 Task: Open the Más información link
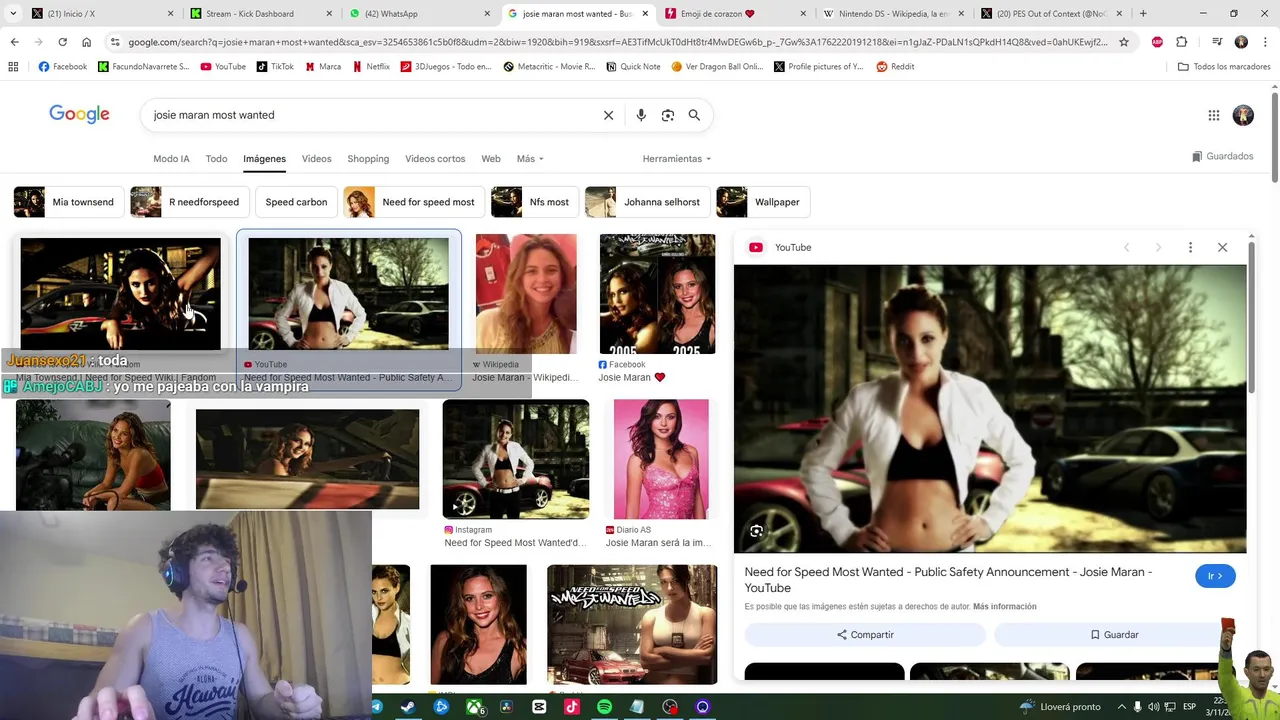[x=1004, y=606]
